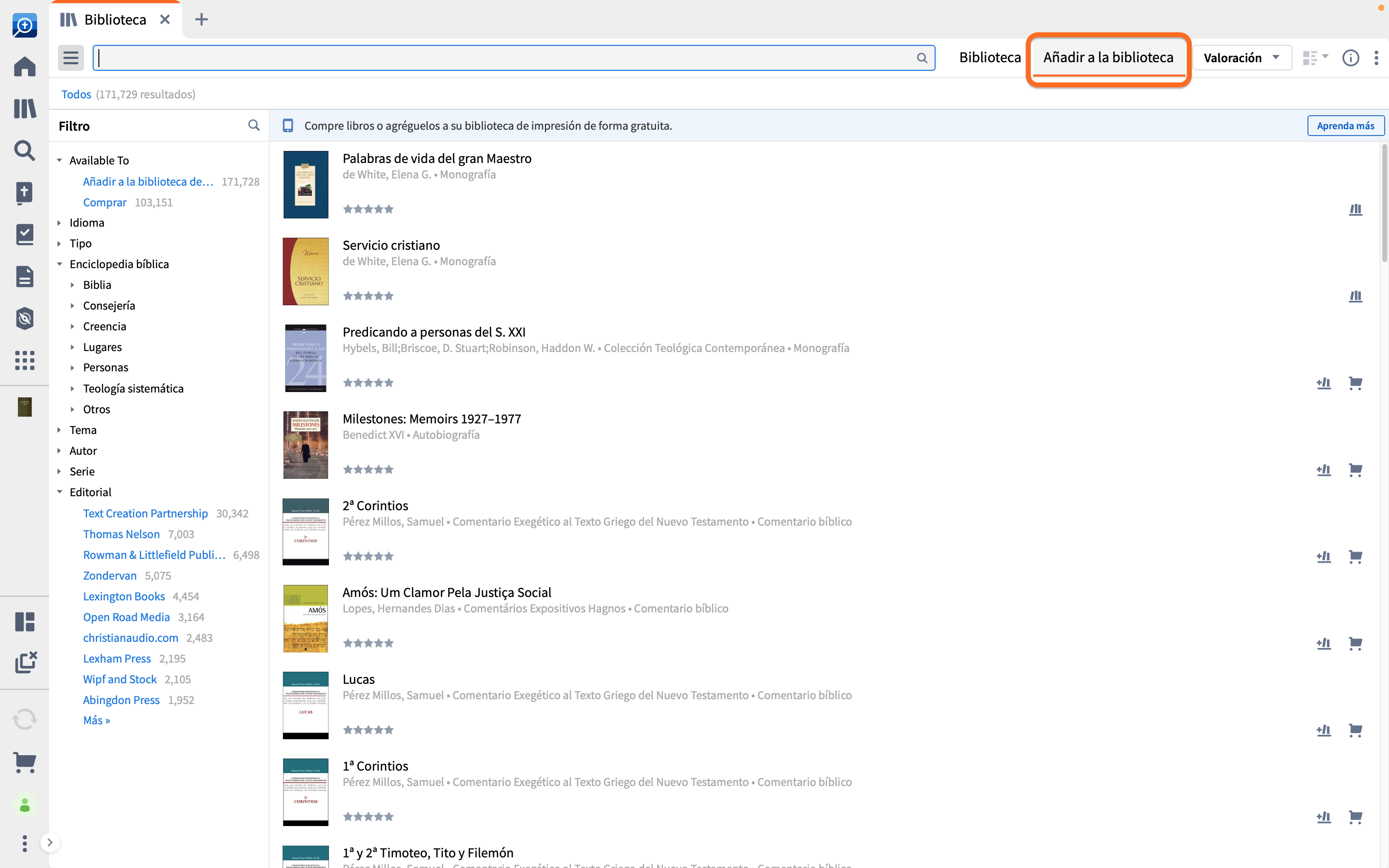The image size is (1389, 868).
Task: Switch to the Biblioteca view tab
Action: tap(990, 57)
